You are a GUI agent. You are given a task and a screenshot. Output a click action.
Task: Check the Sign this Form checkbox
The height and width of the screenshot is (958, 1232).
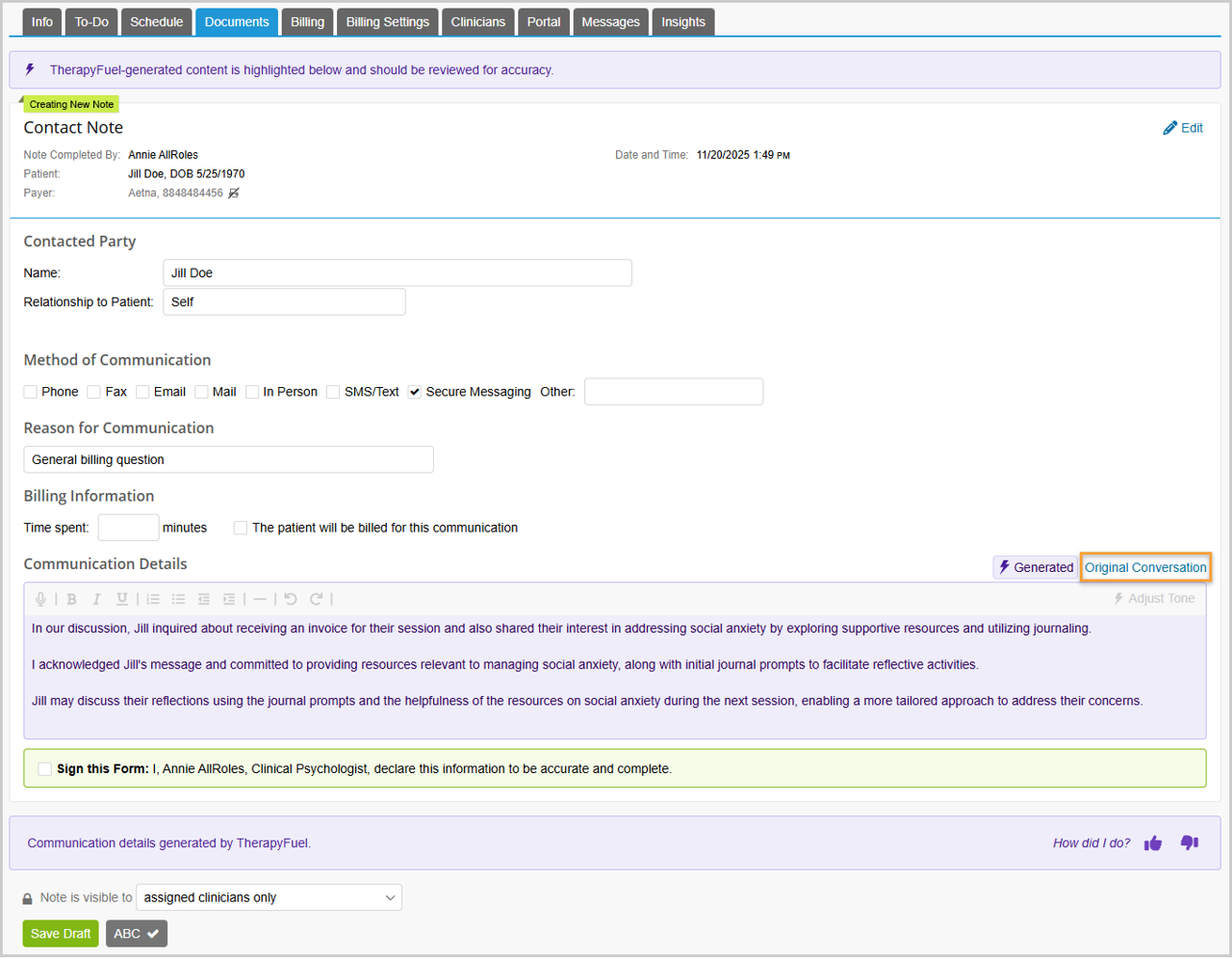pyautogui.click(x=45, y=769)
